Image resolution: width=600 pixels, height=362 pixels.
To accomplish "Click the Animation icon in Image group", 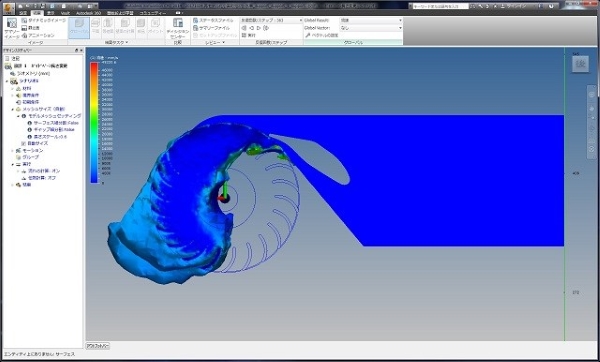I will (24, 35).
